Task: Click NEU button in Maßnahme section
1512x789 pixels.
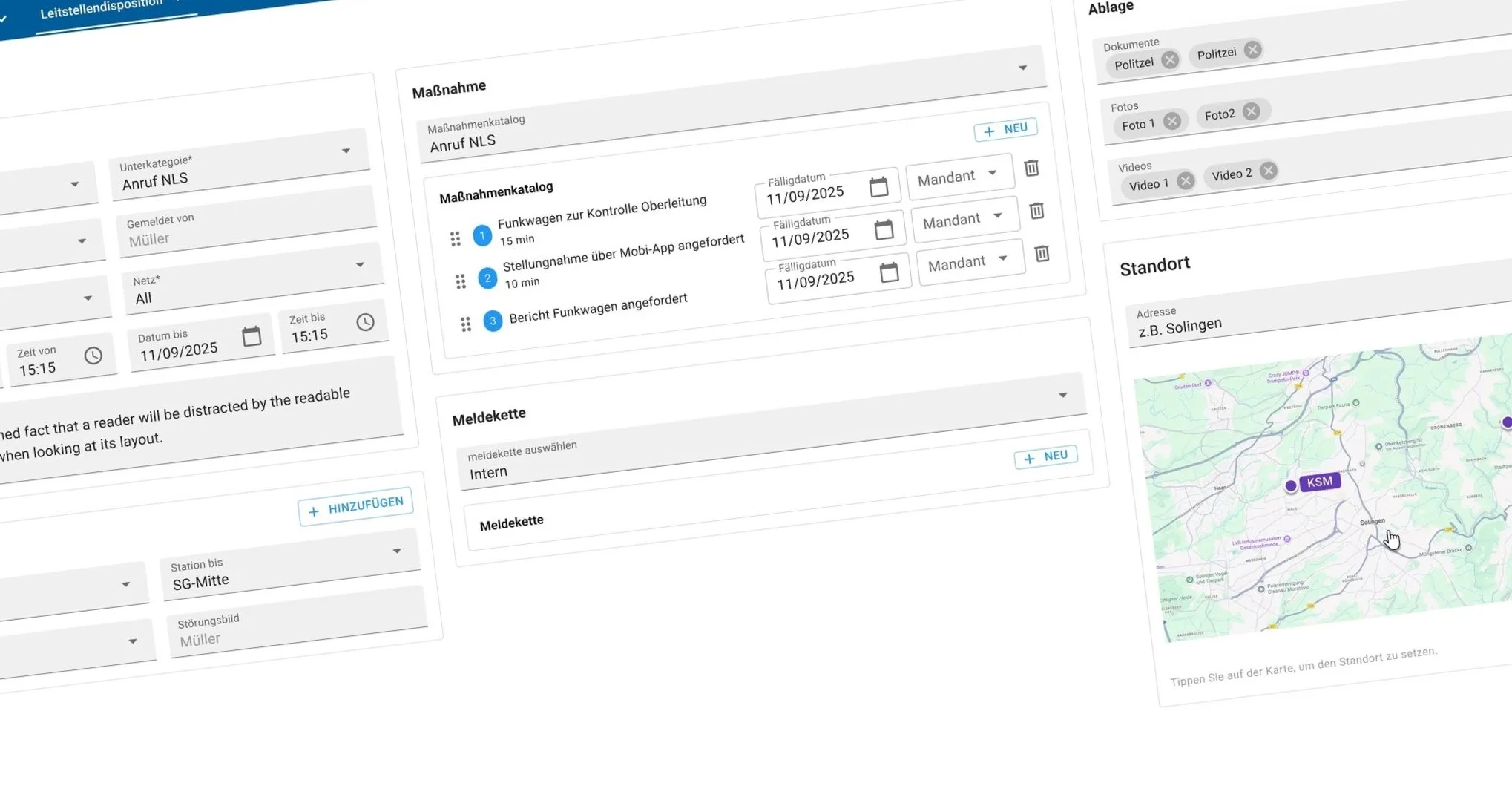Action: (1005, 130)
